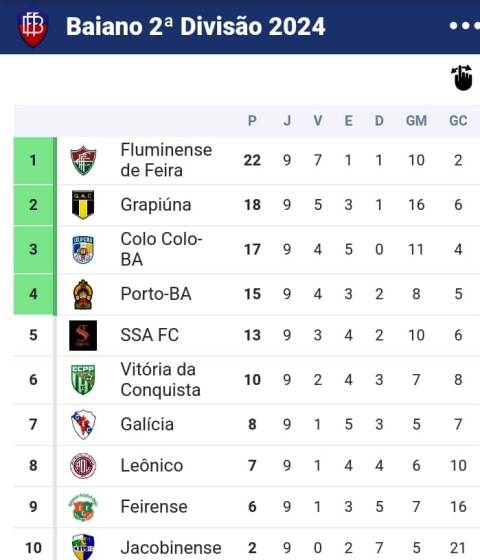Open Vitória da Conquista green crest
The width and height of the screenshot is (480, 560).
83,380
